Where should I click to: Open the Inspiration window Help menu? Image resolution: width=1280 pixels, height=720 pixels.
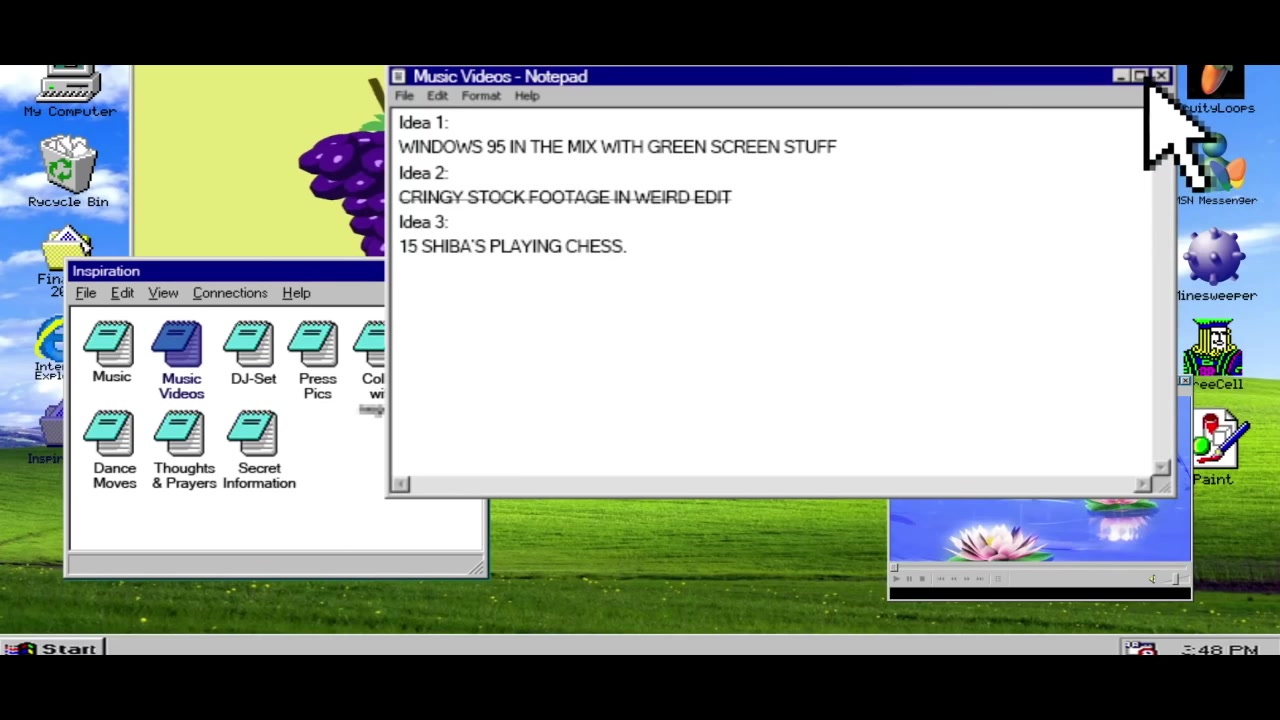pyautogui.click(x=296, y=293)
